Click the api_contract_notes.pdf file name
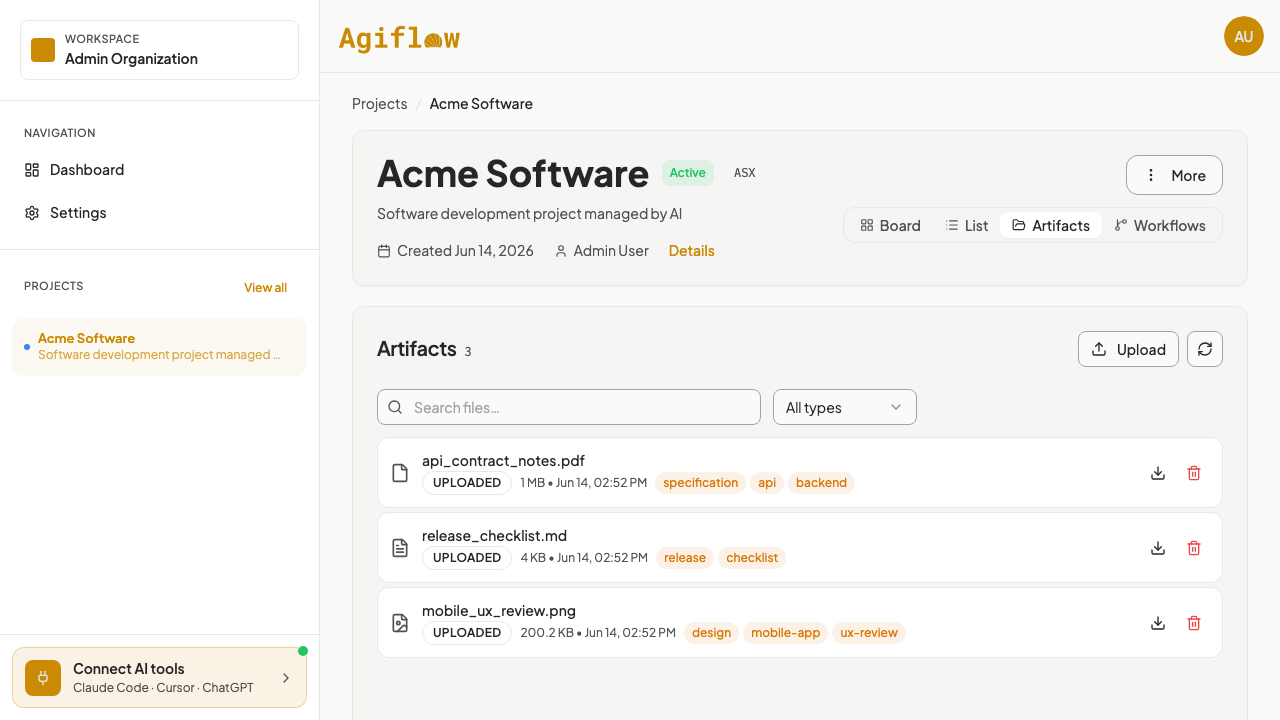 coord(503,461)
